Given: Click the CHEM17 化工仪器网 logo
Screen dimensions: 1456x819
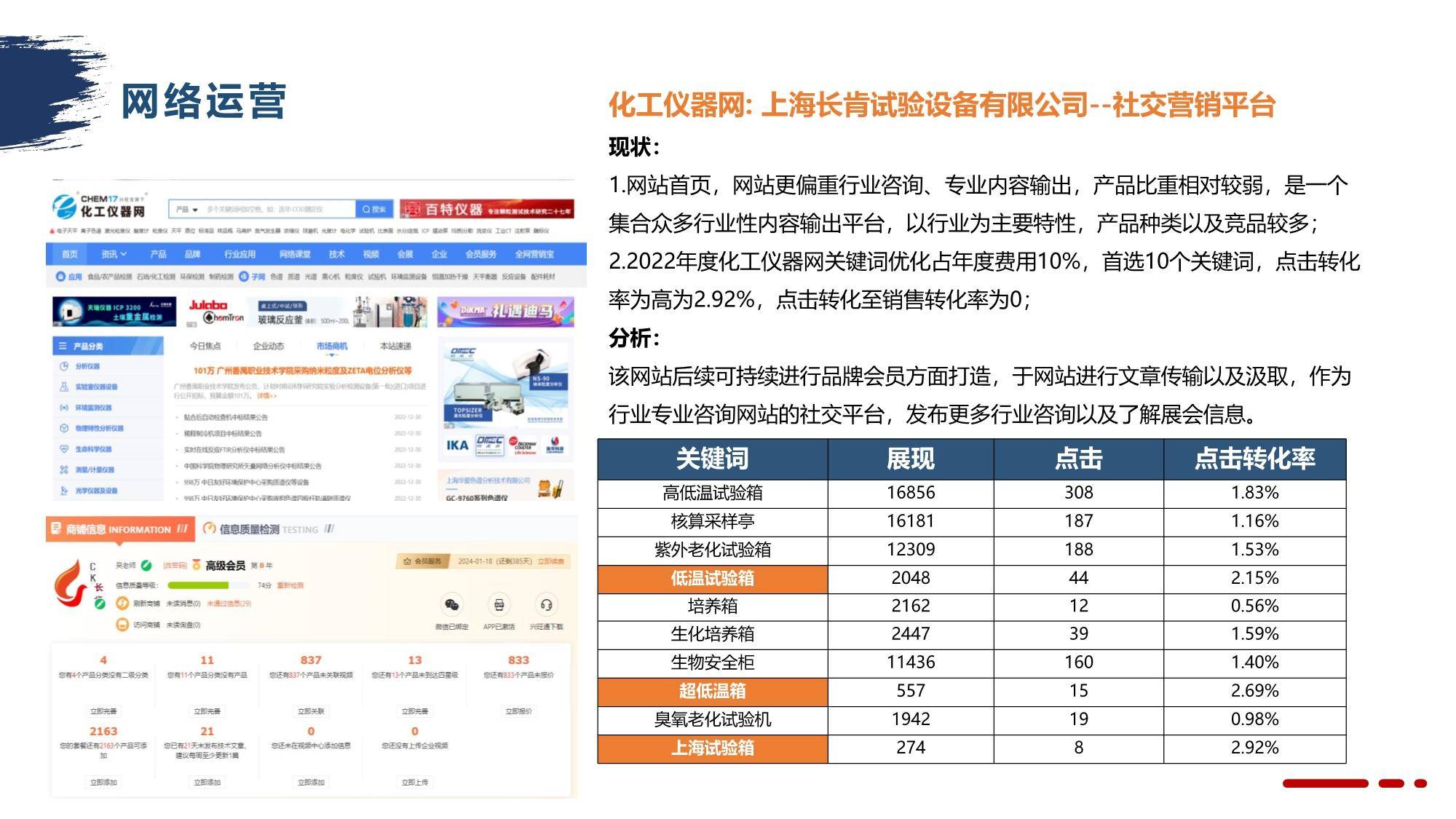Looking at the screenshot, I should point(99,205).
